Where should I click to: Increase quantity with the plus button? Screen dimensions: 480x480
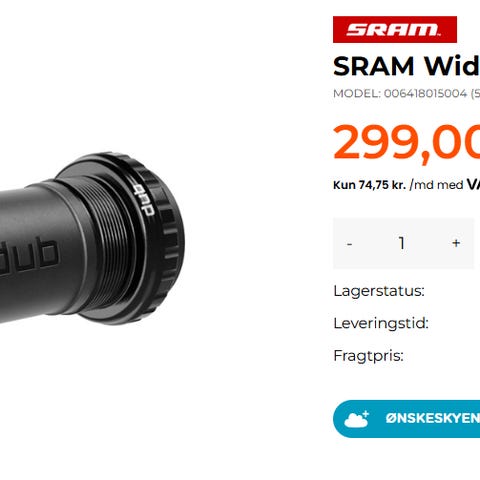(x=456, y=243)
